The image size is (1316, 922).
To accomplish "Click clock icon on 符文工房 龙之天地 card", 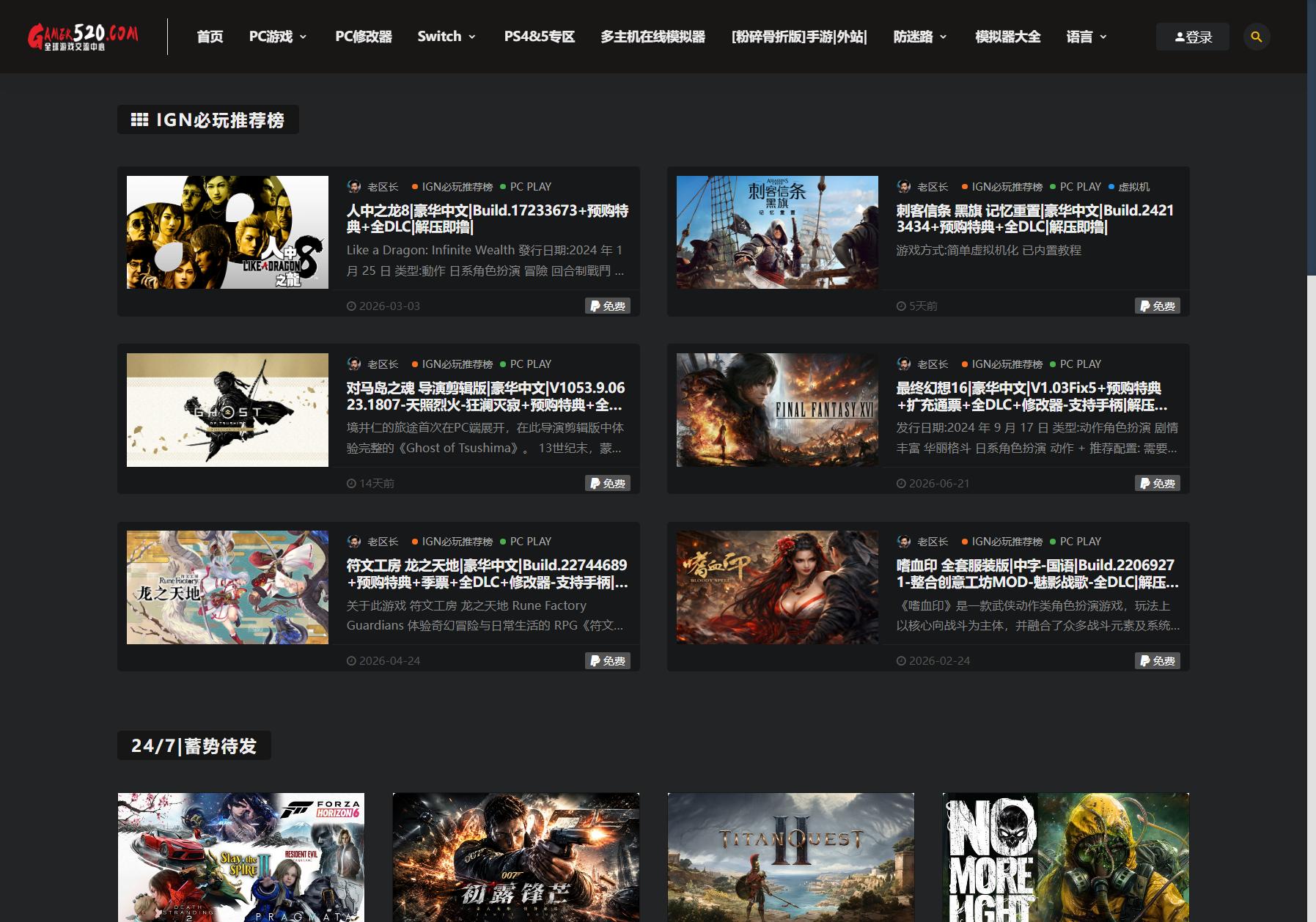I will click(351, 661).
